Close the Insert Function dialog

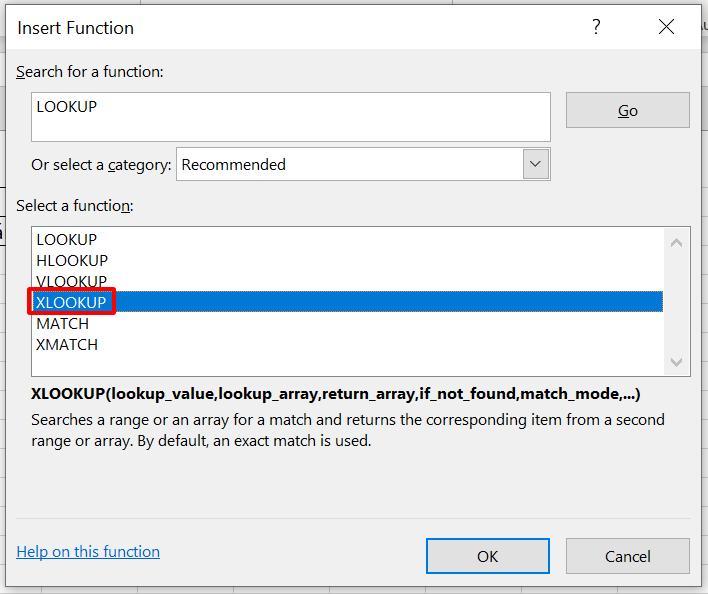667,28
